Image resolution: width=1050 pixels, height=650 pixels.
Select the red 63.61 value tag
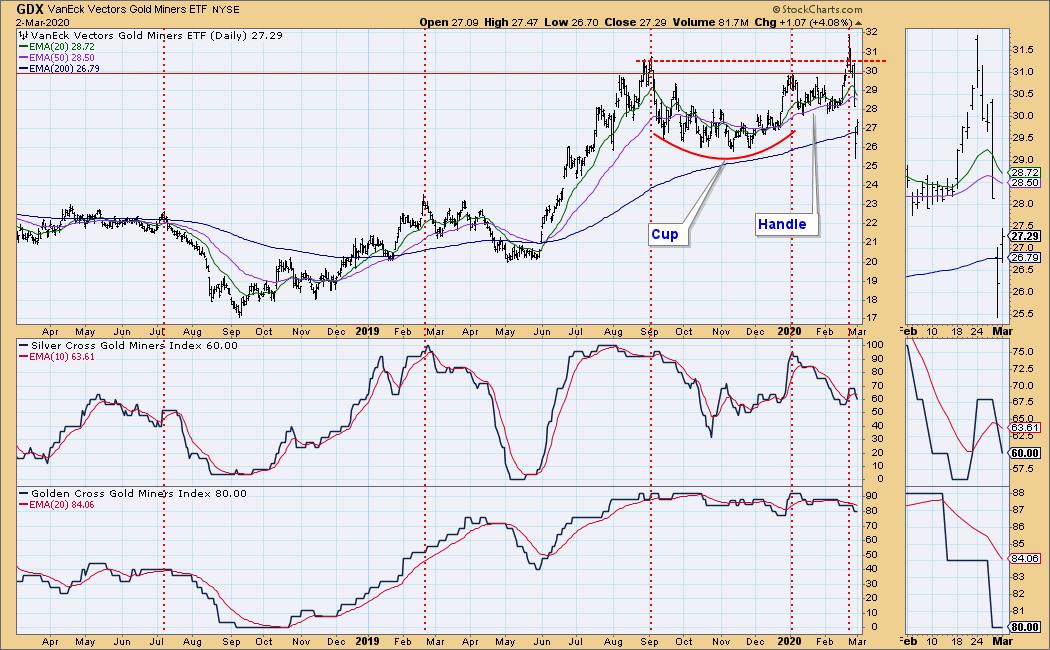pyautogui.click(x=1025, y=428)
